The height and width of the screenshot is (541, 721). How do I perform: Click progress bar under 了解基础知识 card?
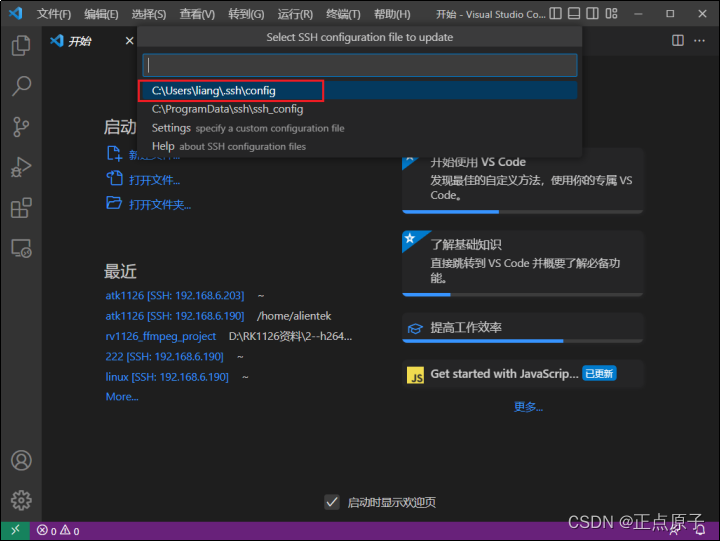click(522, 295)
